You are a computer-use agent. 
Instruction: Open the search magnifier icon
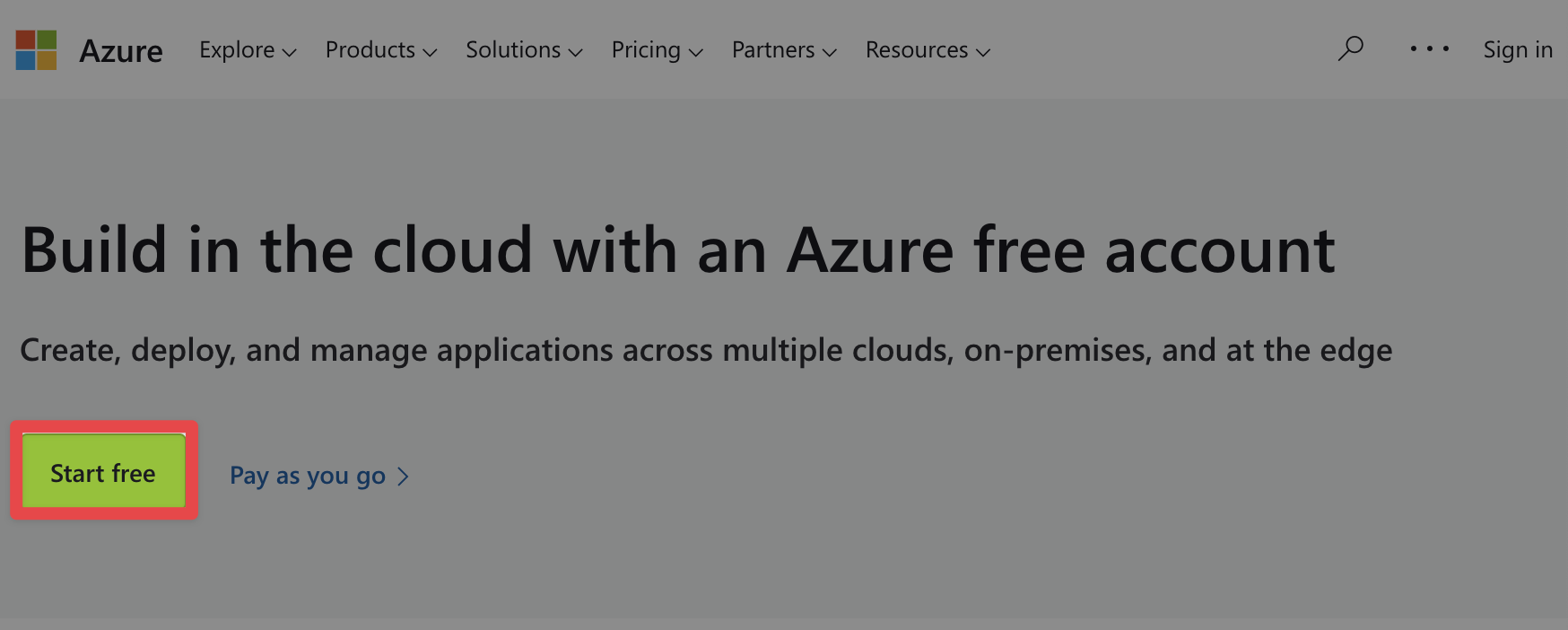[1350, 49]
